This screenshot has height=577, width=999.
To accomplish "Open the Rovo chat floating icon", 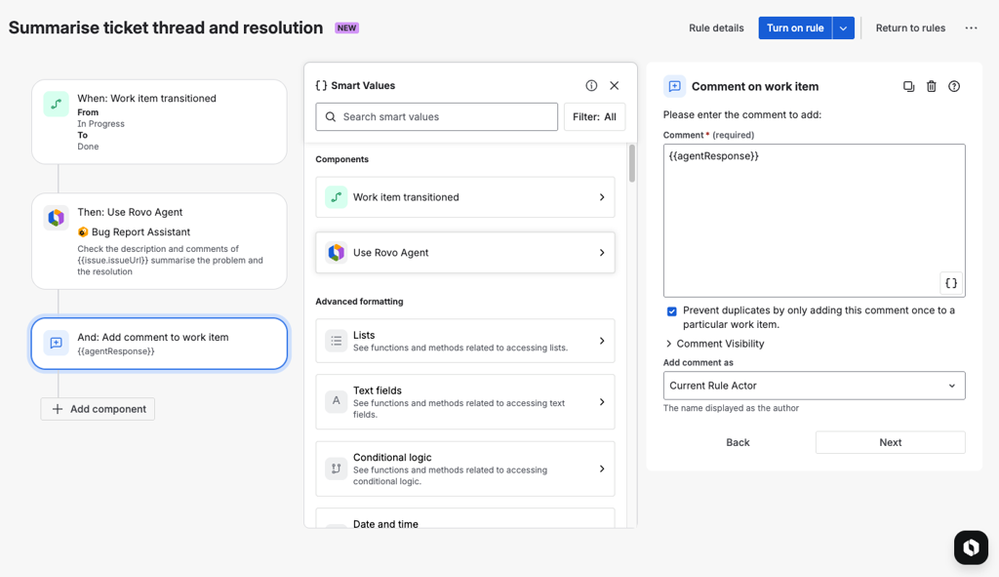I will click(x=970, y=547).
